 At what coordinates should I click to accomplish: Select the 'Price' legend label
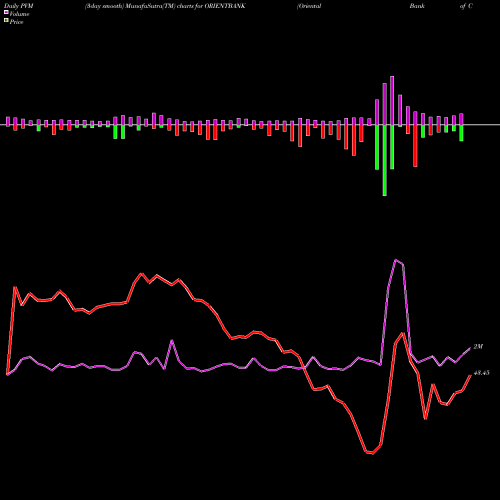point(16,22)
